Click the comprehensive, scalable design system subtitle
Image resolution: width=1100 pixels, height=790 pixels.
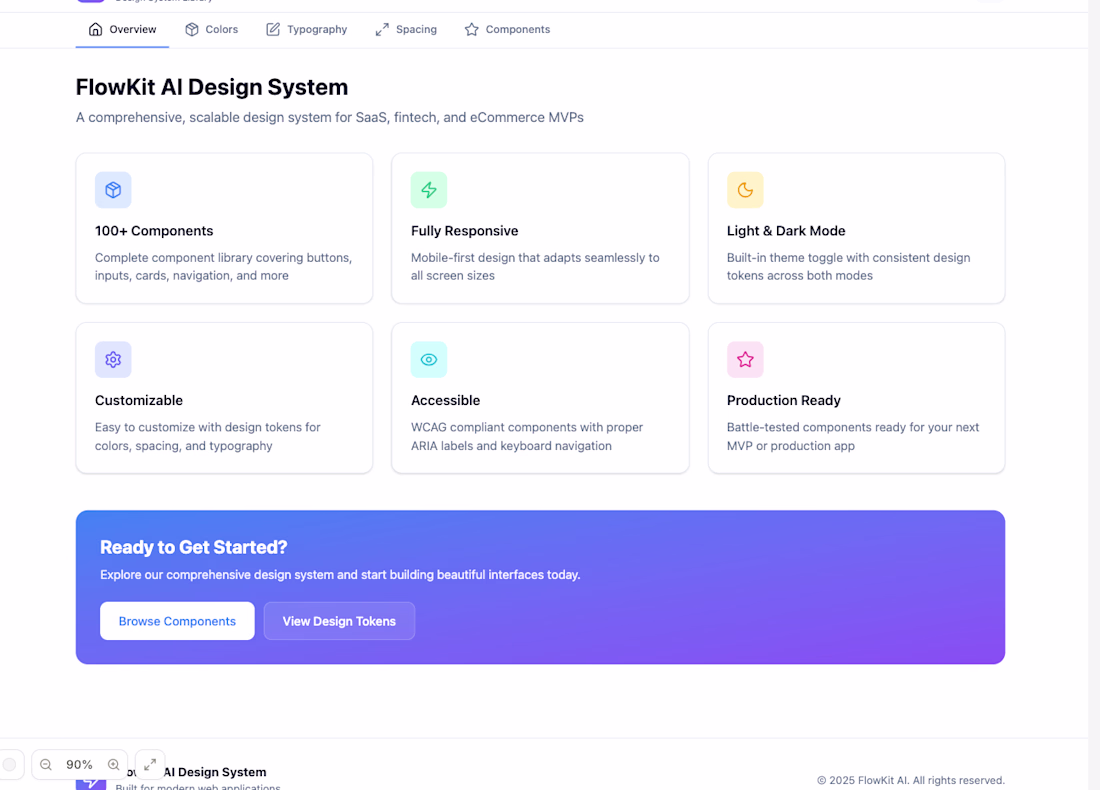(x=330, y=117)
